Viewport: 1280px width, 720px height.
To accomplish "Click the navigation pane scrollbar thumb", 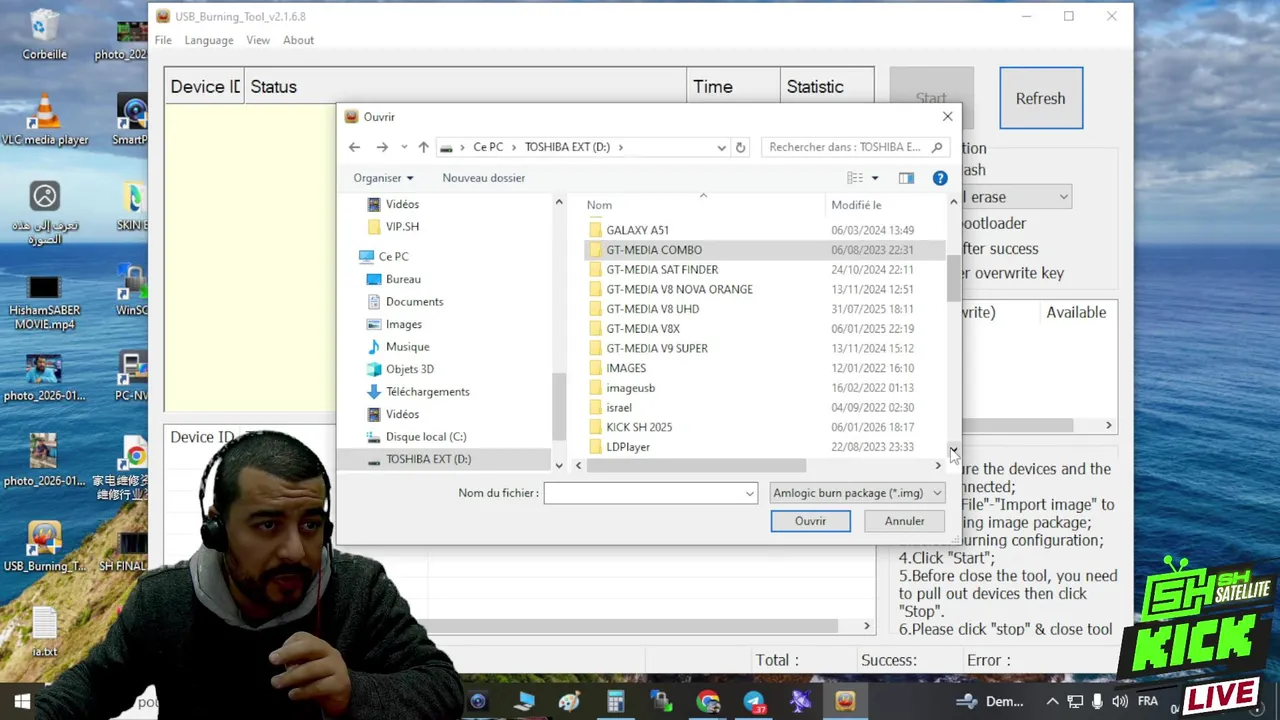I will (x=559, y=405).
